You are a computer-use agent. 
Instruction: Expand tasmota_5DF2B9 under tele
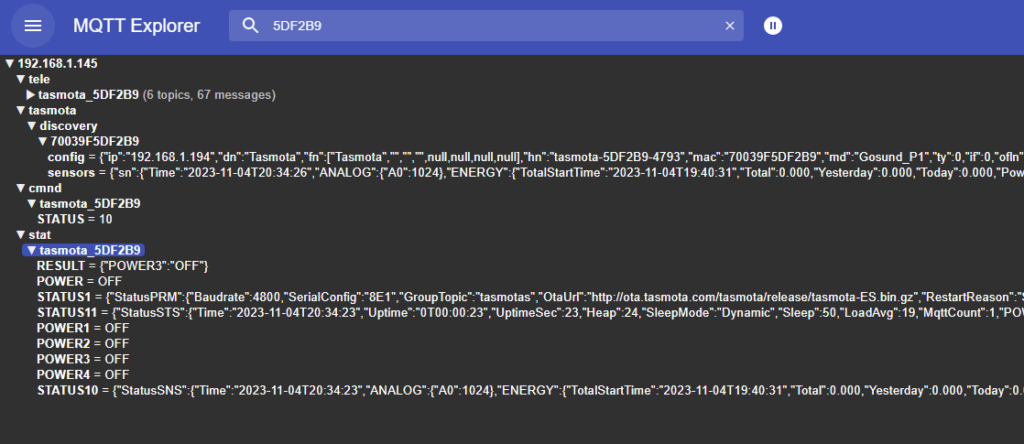coord(31,95)
